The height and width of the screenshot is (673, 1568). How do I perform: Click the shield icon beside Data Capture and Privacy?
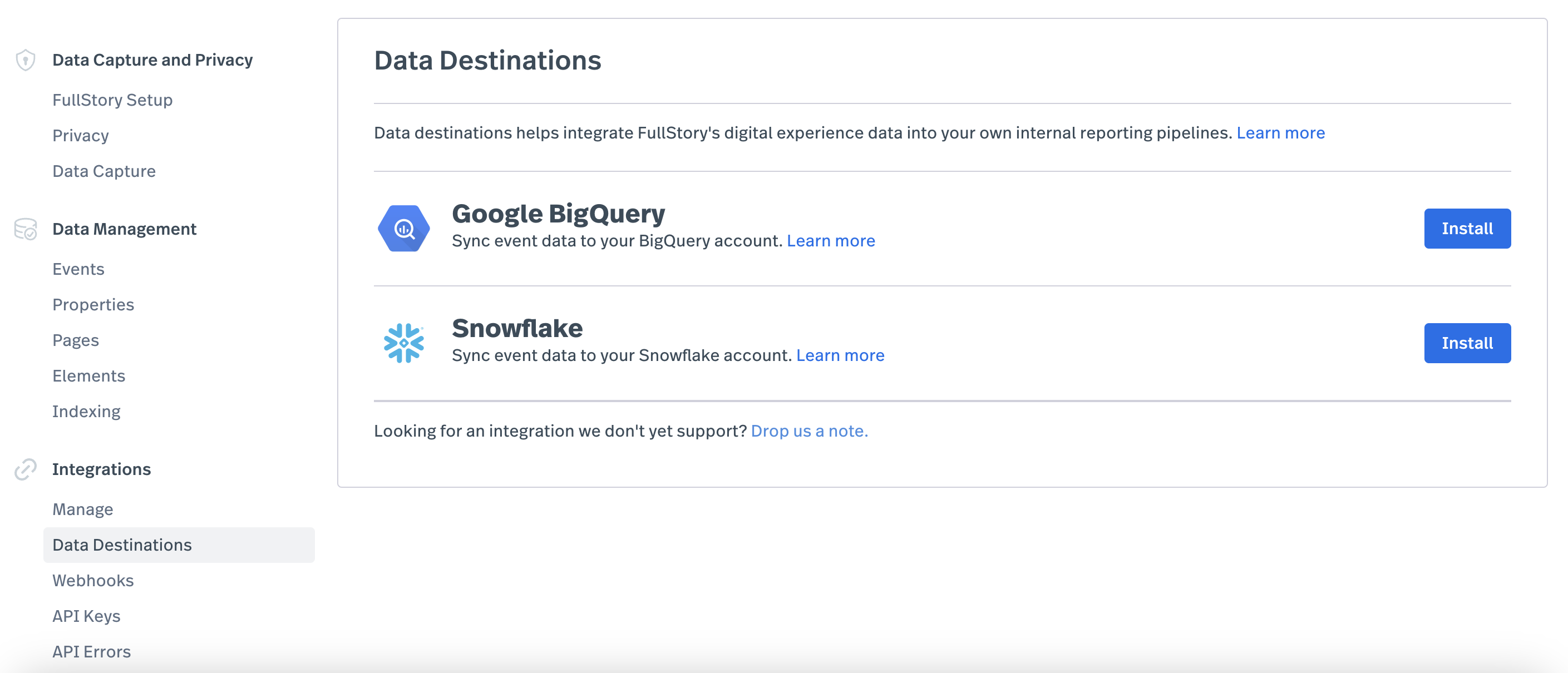tap(25, 60)
